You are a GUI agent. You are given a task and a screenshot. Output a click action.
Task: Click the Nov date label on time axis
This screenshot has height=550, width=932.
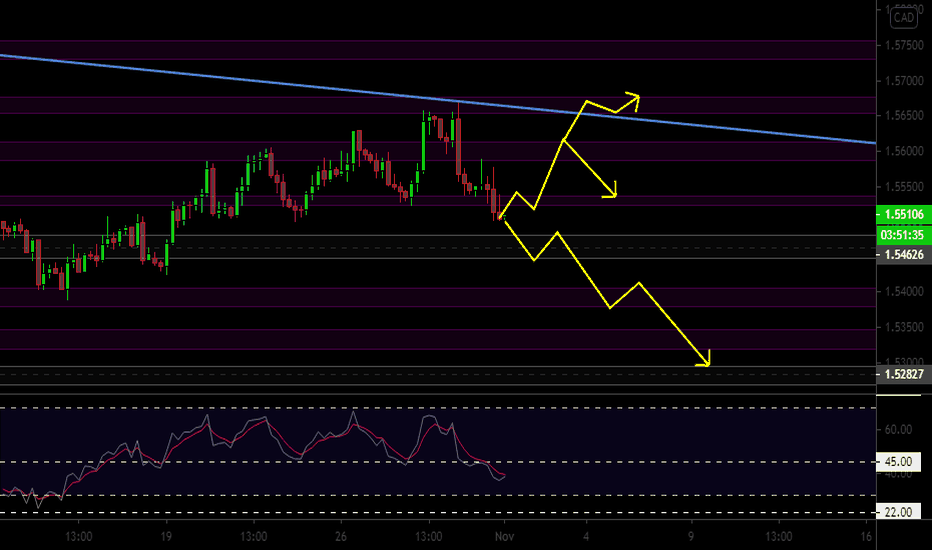(x=504, y=536)
